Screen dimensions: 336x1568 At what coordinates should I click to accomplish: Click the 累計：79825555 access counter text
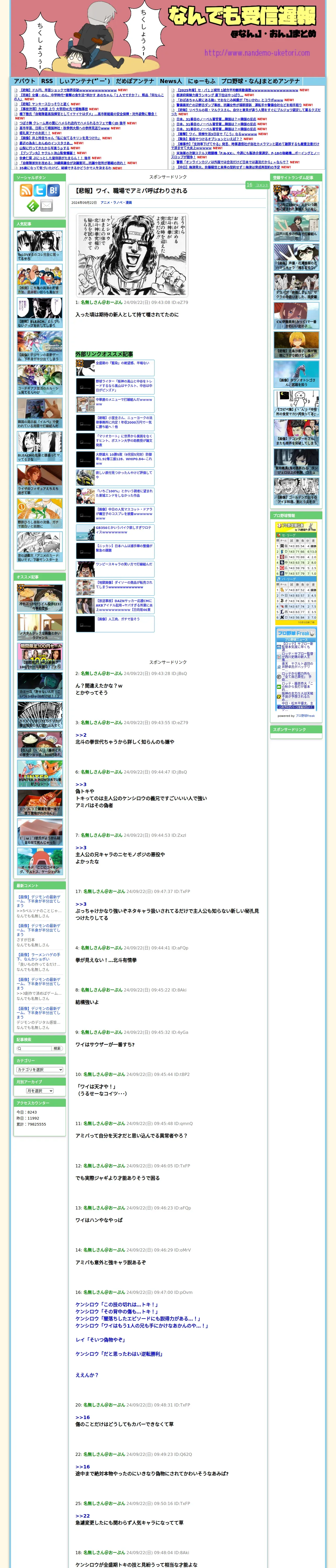click(x=31, y=1124)
